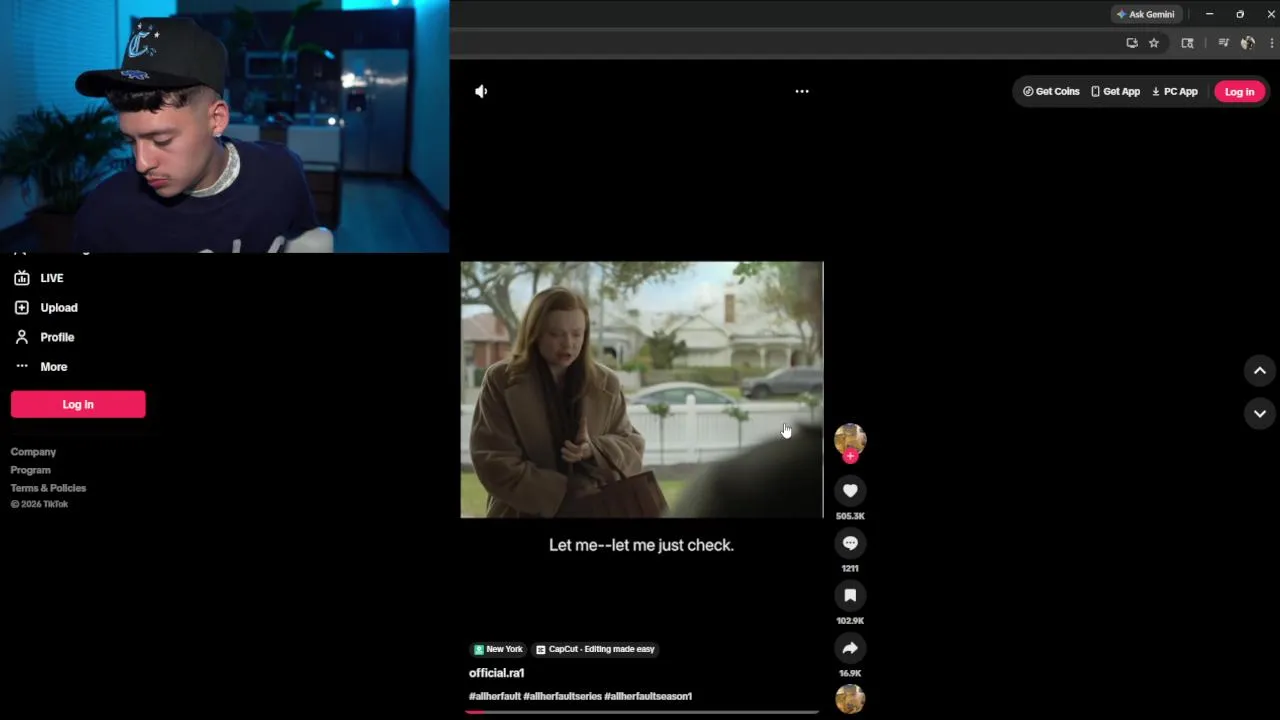The width and height of the screenshot is (1280, 720).
Task: Expand Terms & Policies footer section
Action: pos(48,488)
